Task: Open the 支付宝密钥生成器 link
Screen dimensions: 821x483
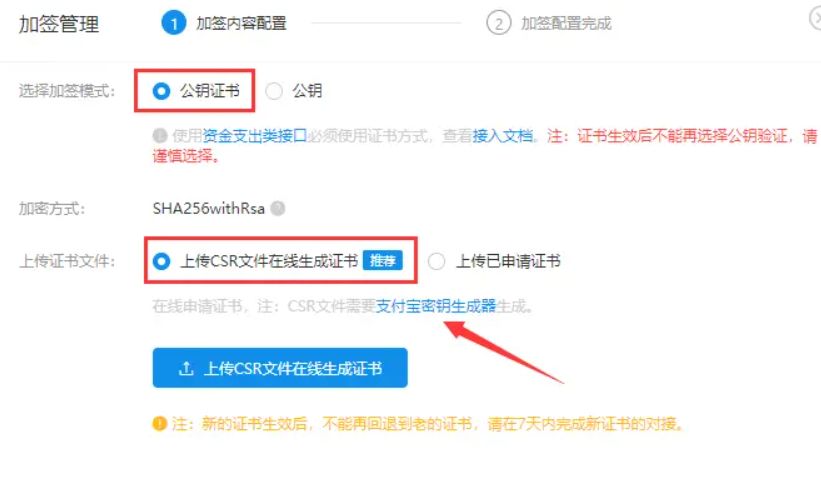Action: 436,306
